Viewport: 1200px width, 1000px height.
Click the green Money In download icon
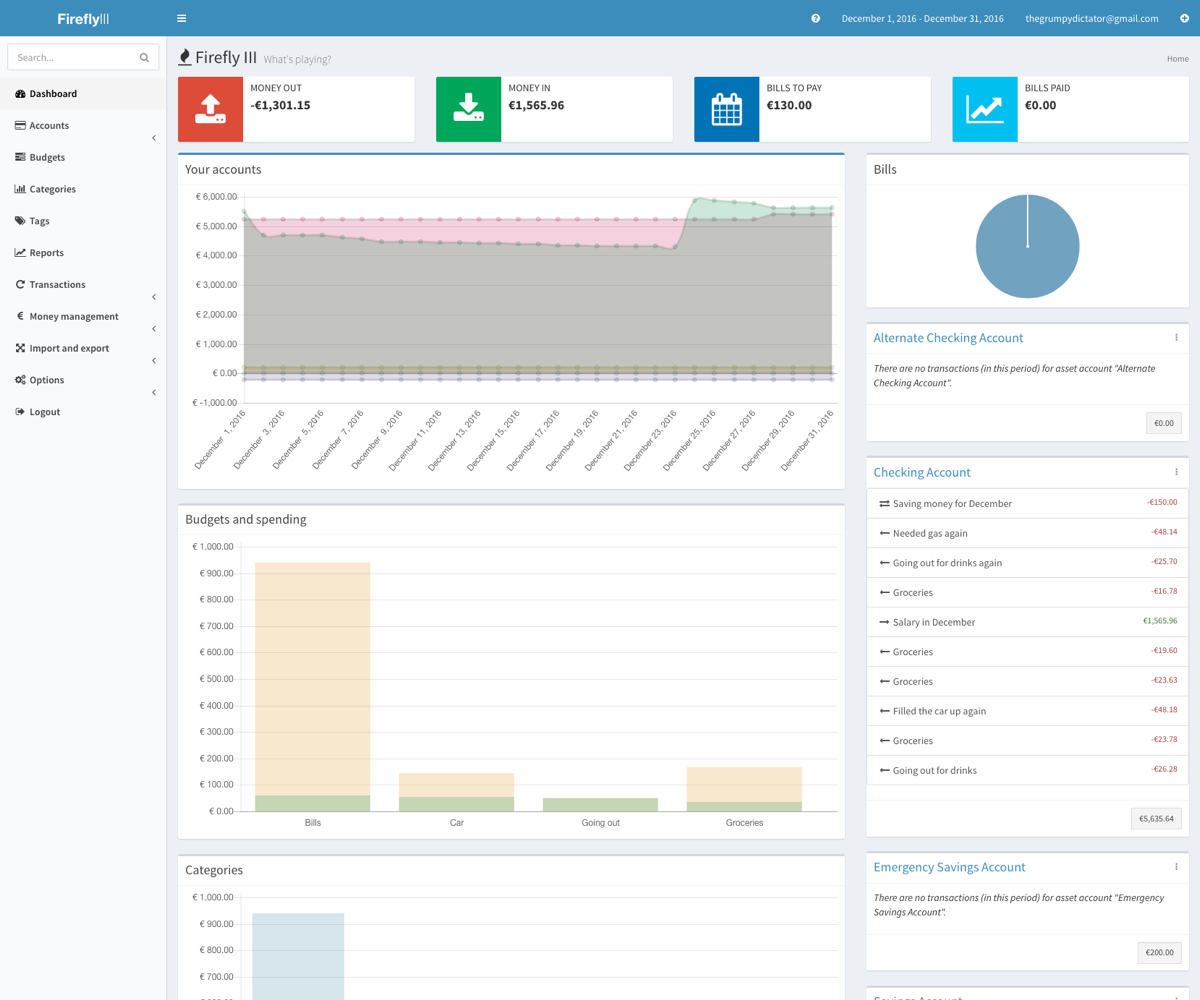468,109
